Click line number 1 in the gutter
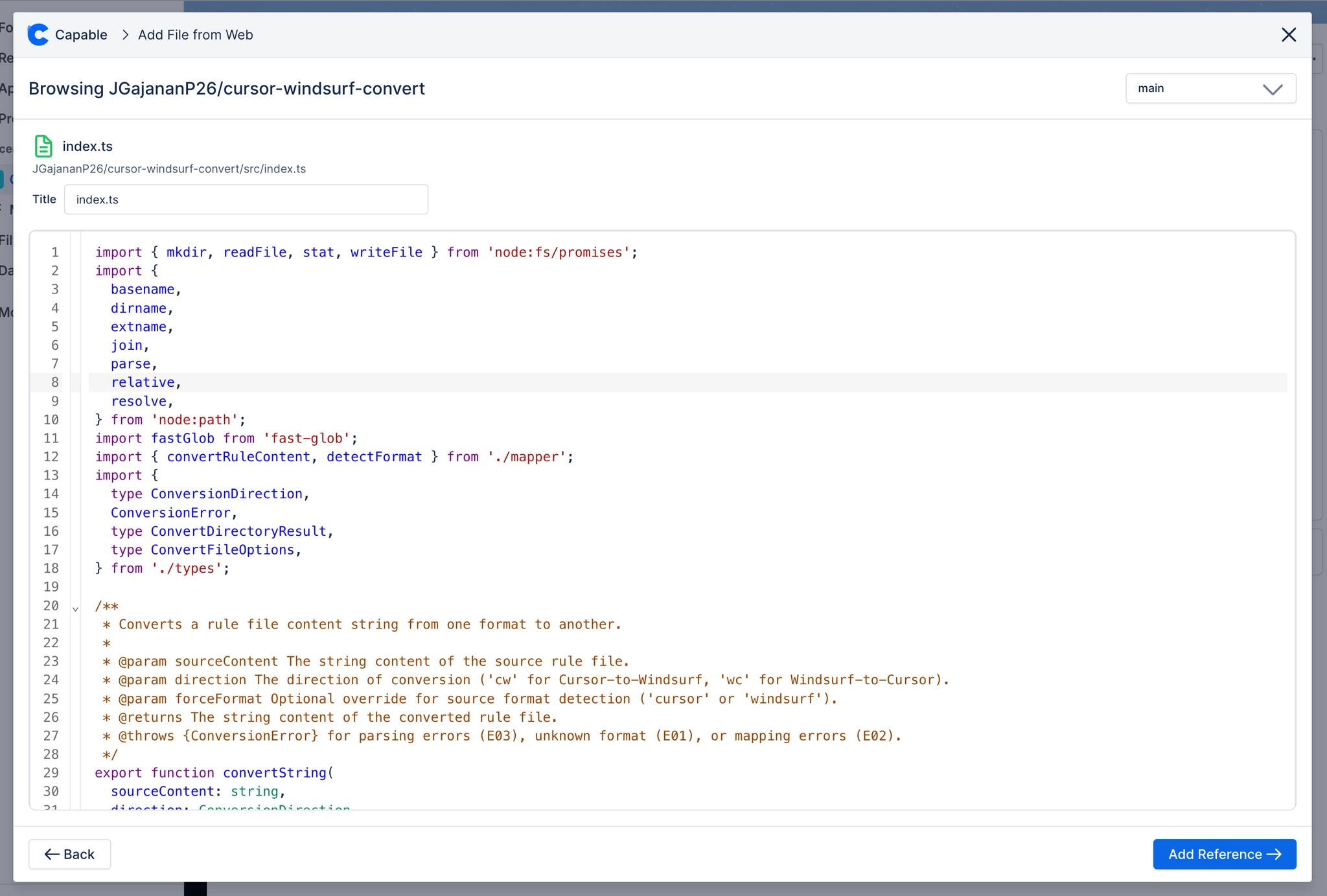This screenshot has height=896, width=1327. (x=55, y=253)
